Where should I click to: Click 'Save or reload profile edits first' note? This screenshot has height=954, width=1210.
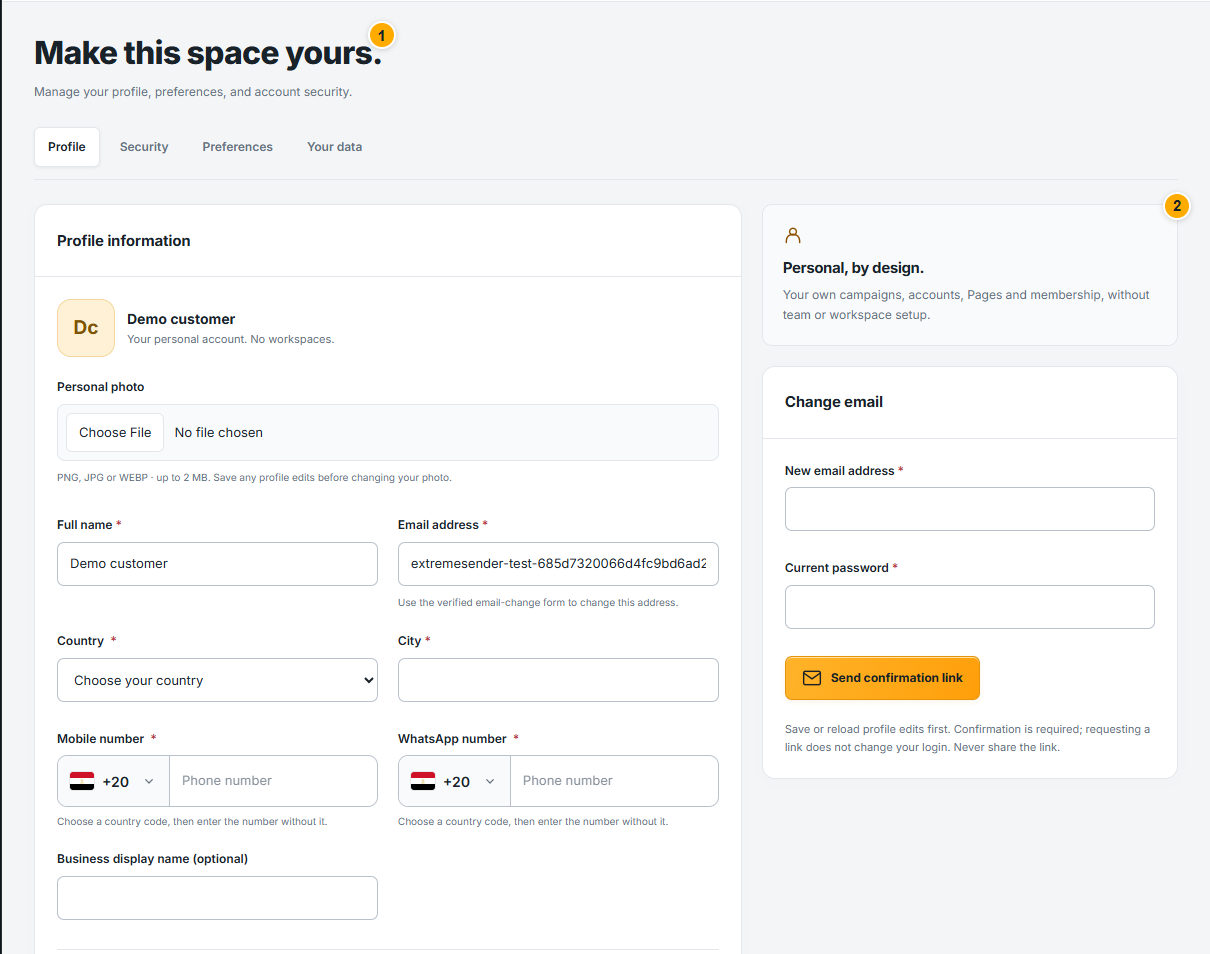[967, 738]
